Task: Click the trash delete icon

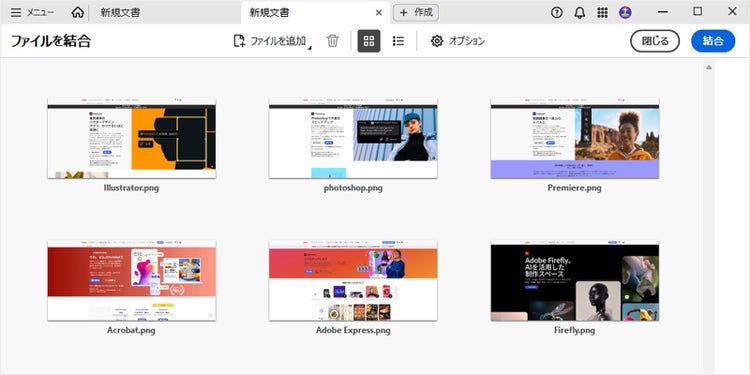Action: 332,41
